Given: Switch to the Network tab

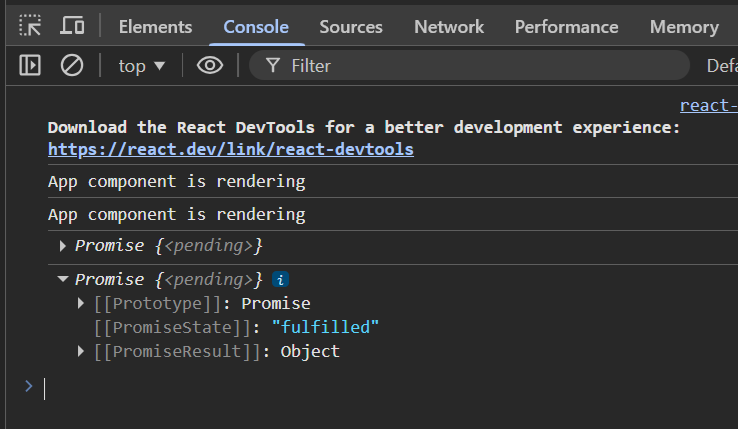Looking at the screenshot, I should tap(449, 27).
